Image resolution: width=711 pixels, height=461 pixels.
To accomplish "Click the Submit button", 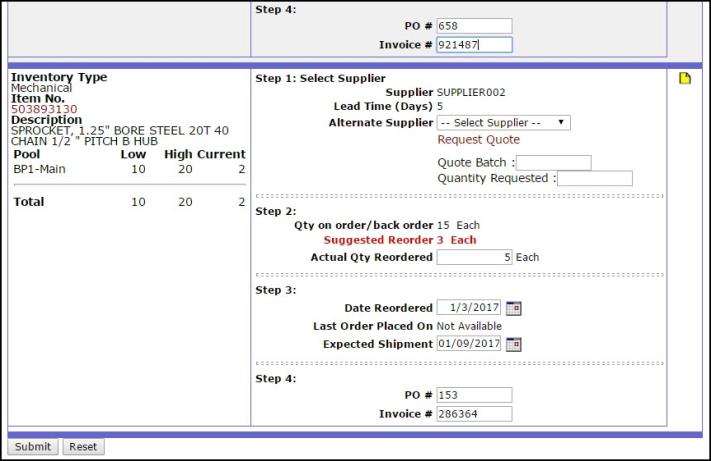I will (x=33, y=446).
